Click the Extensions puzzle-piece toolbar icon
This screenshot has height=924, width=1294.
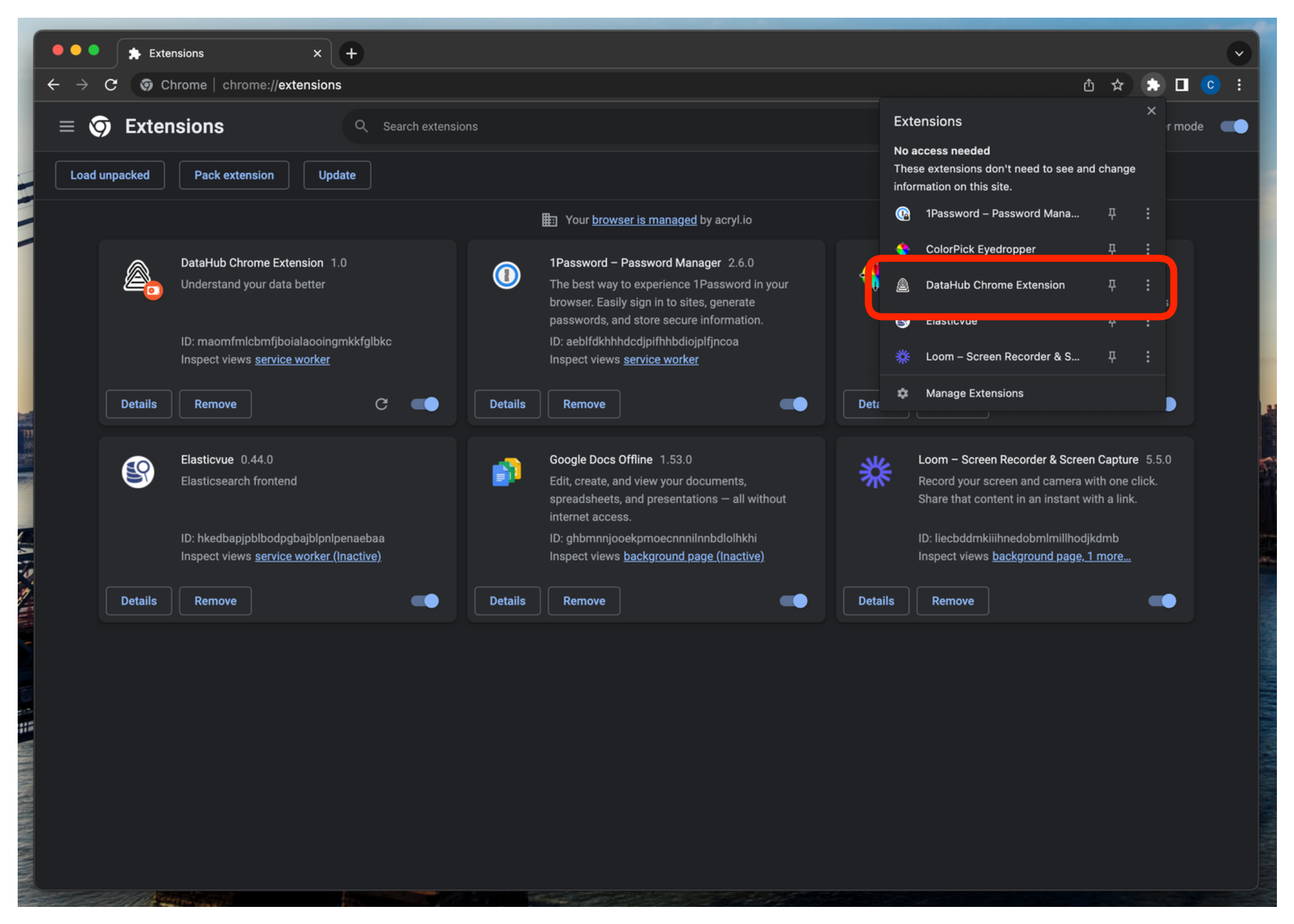[1152, 85]
